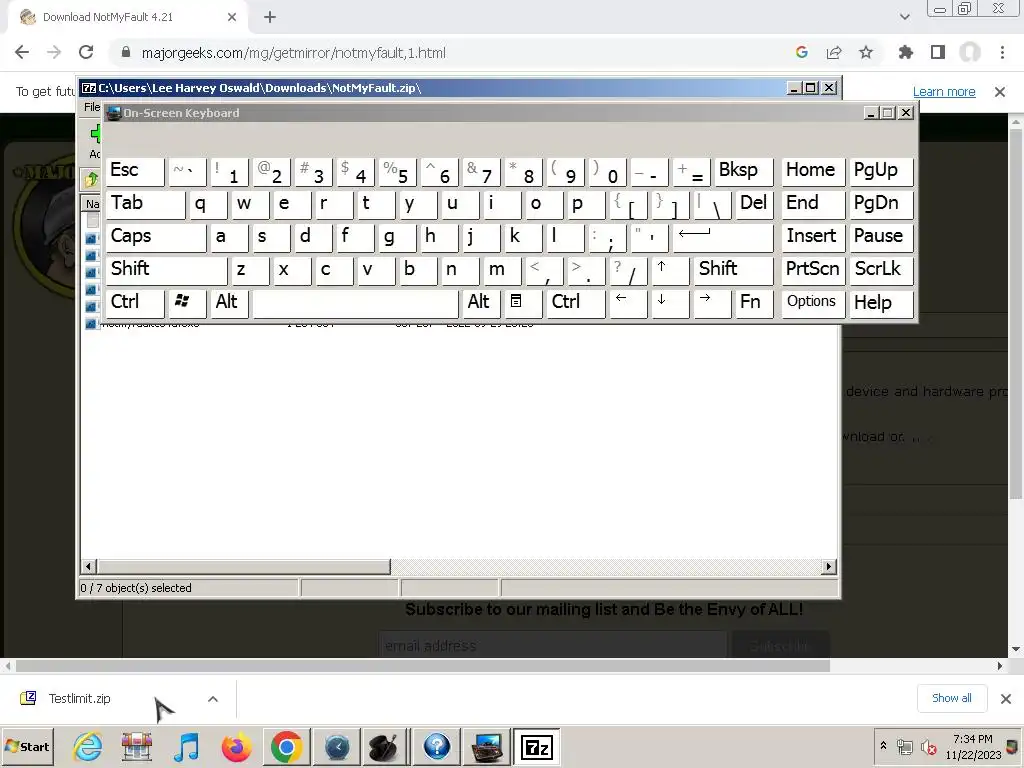The image size is (1024, 768).
Task: Toggle the right Alt key
Action: click(480, 302)
